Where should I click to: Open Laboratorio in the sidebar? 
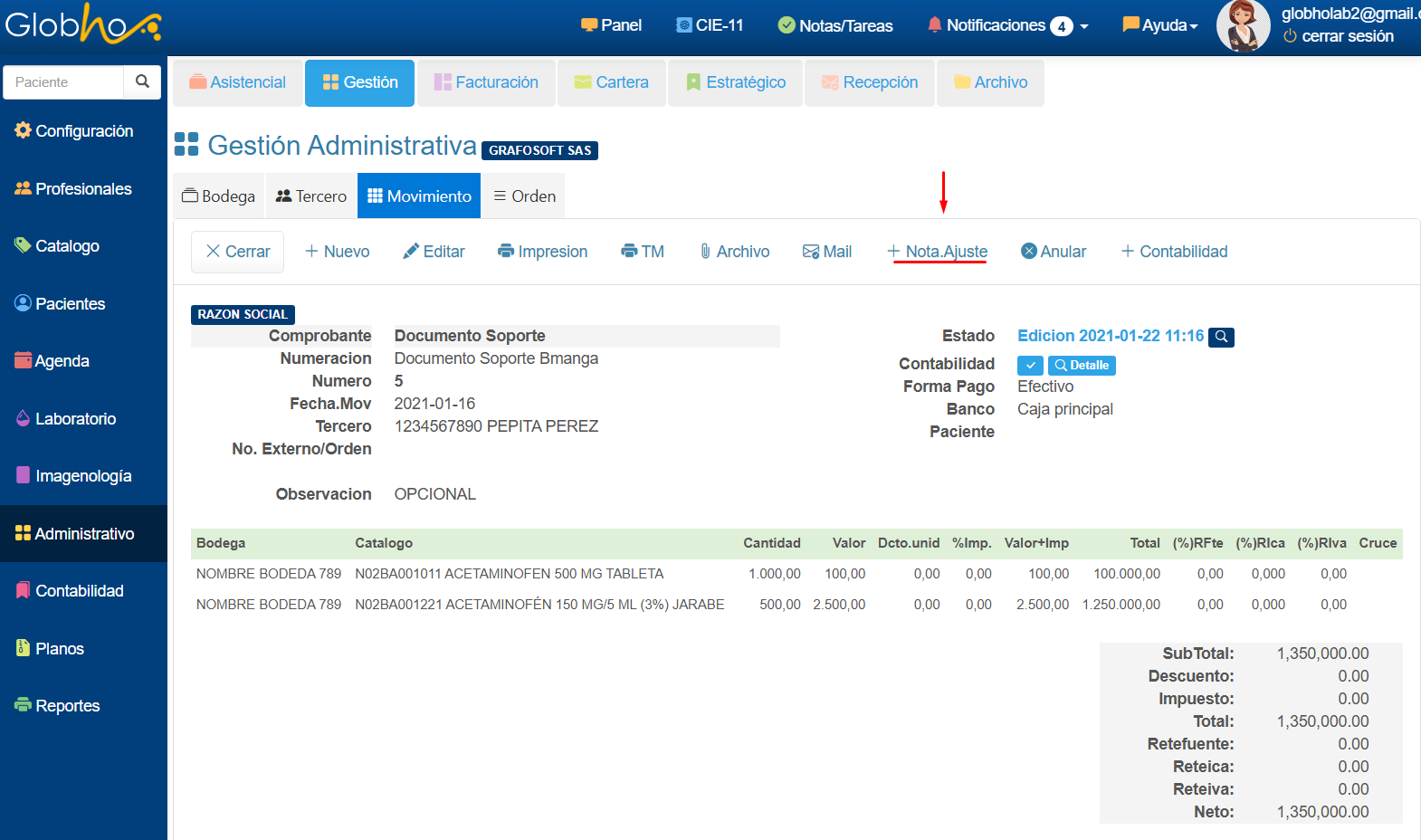pos(75,419)
